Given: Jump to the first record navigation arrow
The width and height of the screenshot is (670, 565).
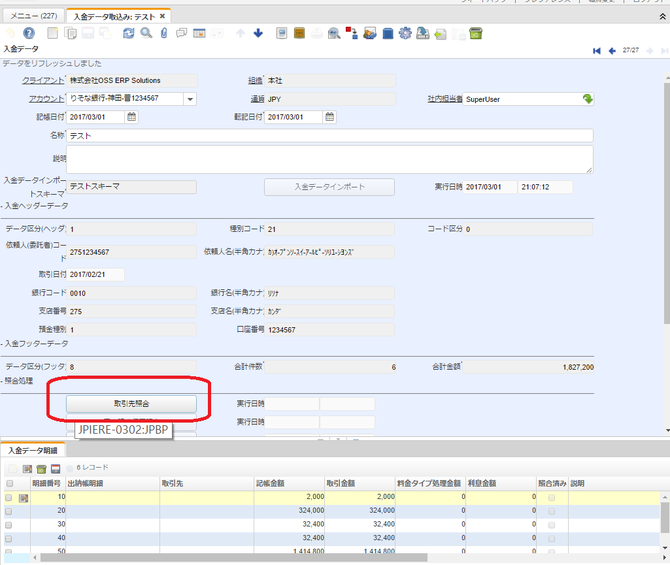Looking at the screenshot, I should [x=597, y=51].
